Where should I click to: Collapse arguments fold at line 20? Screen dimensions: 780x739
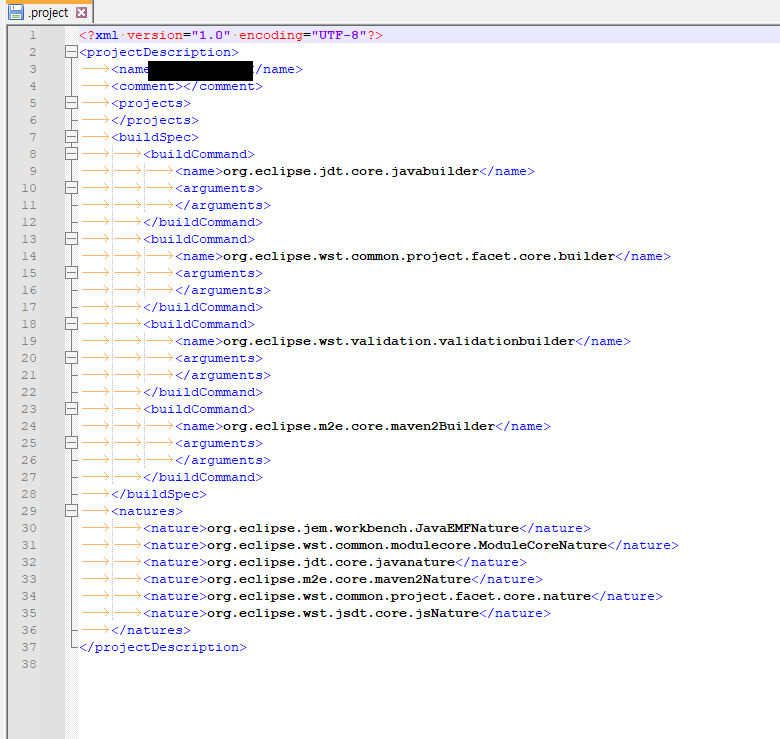tap(72, 358)
